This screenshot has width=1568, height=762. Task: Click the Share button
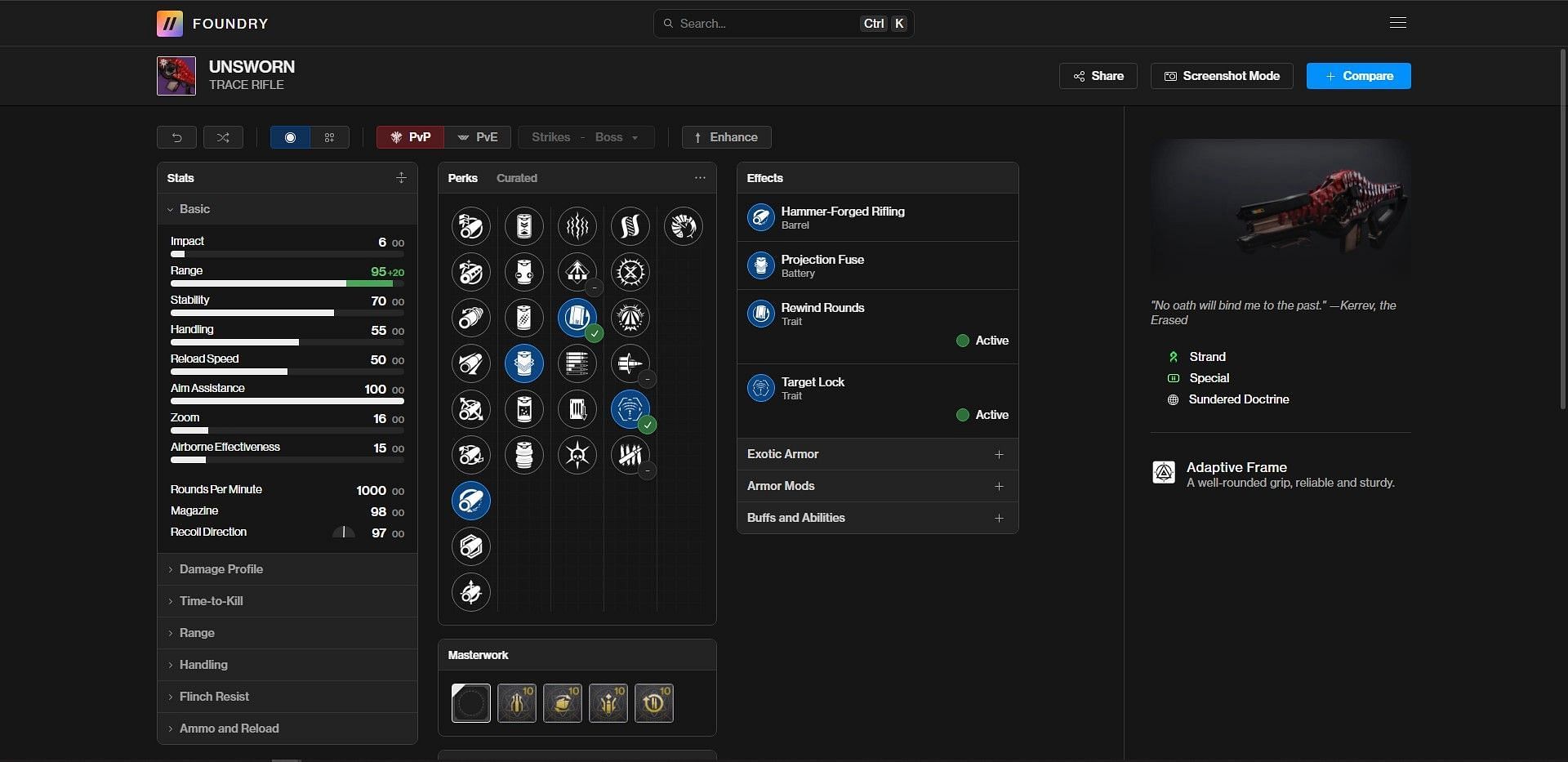pos(1098,76)
